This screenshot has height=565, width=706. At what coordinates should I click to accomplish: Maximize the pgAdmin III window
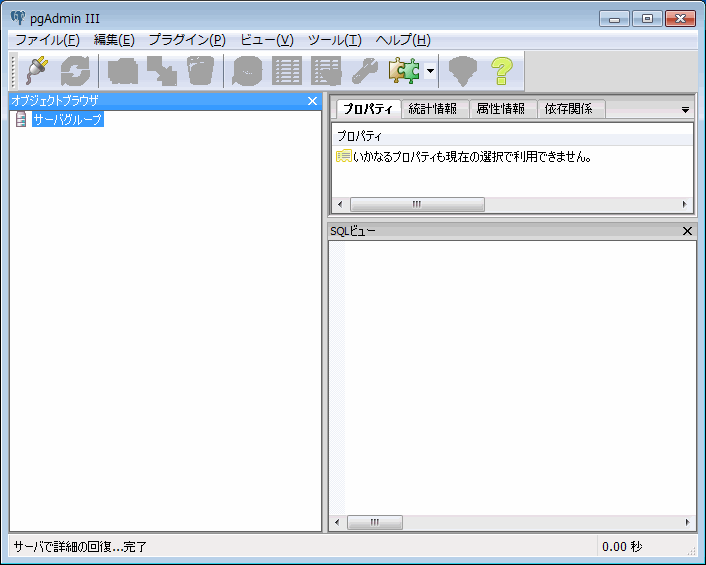[x=647, y=19]
